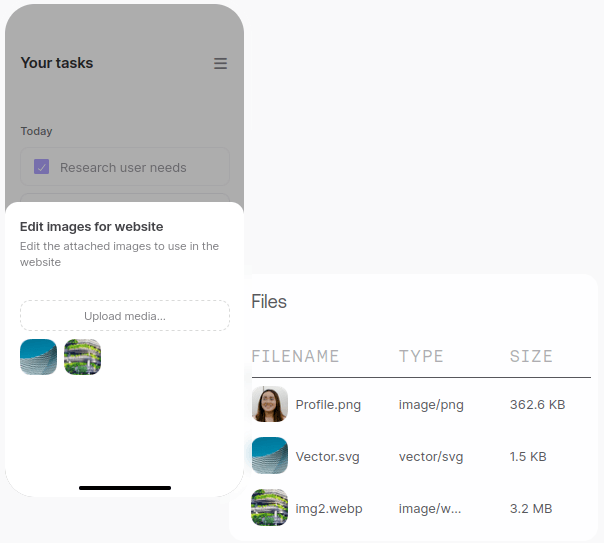Viewport: 604px width, 543px height.
Task: Click the home indicator bar at bottom
Action: (125, 488)
